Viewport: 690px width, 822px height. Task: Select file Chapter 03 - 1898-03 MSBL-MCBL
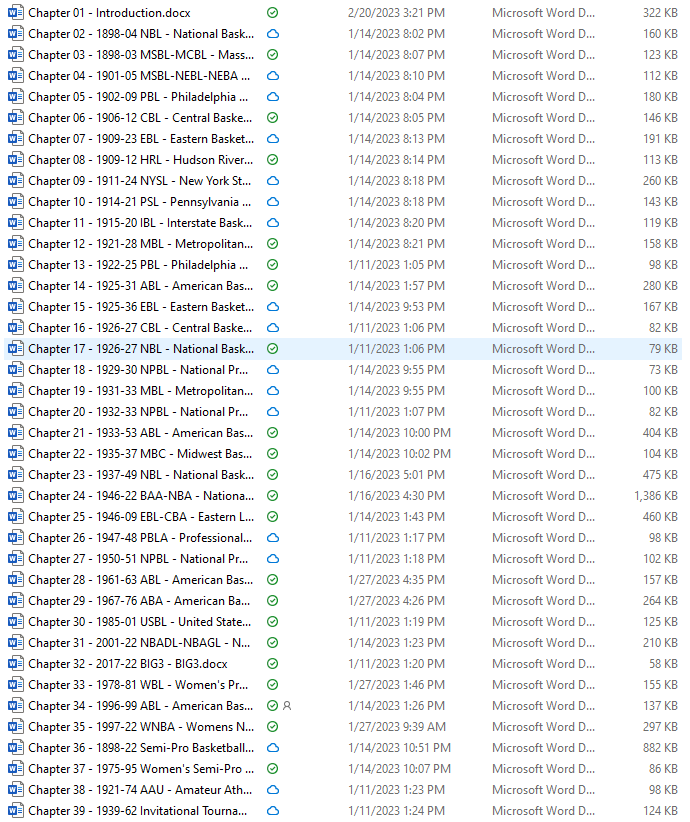[141, 55]
